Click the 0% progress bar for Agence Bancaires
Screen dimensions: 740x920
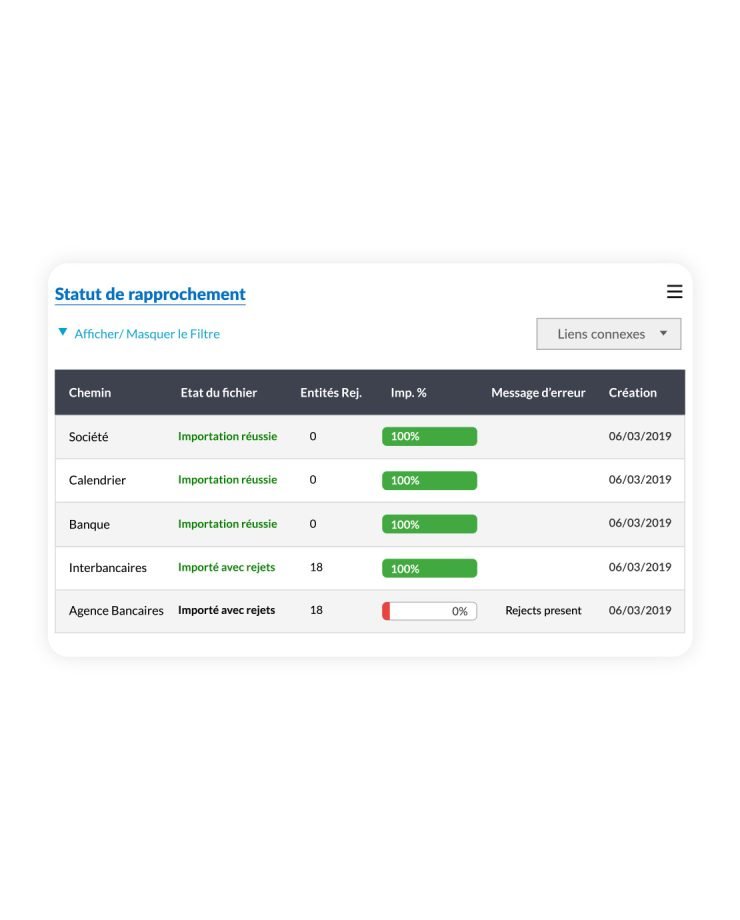coord(430,611)
